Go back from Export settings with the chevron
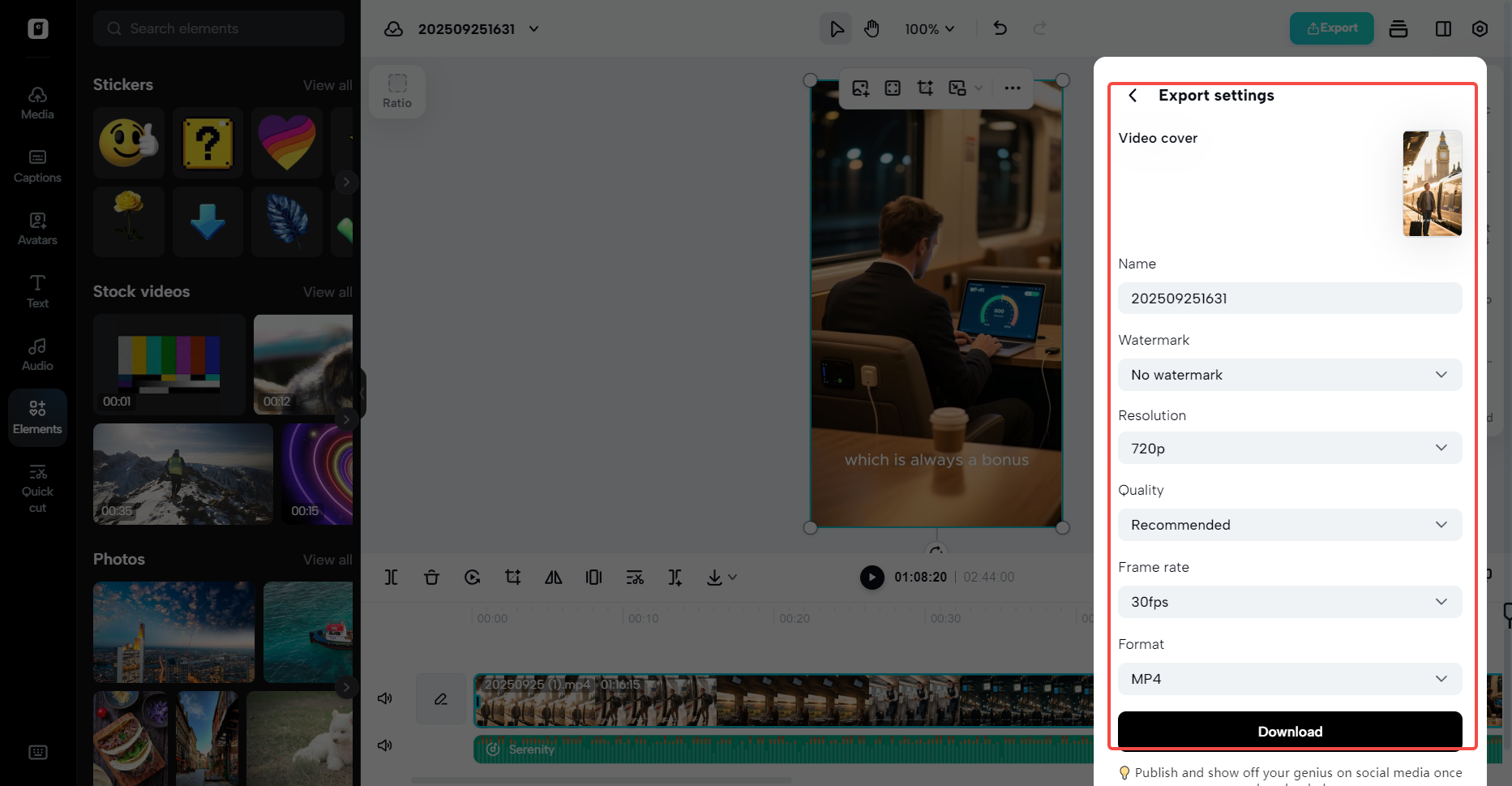1512x786 pixels. 1133,95
